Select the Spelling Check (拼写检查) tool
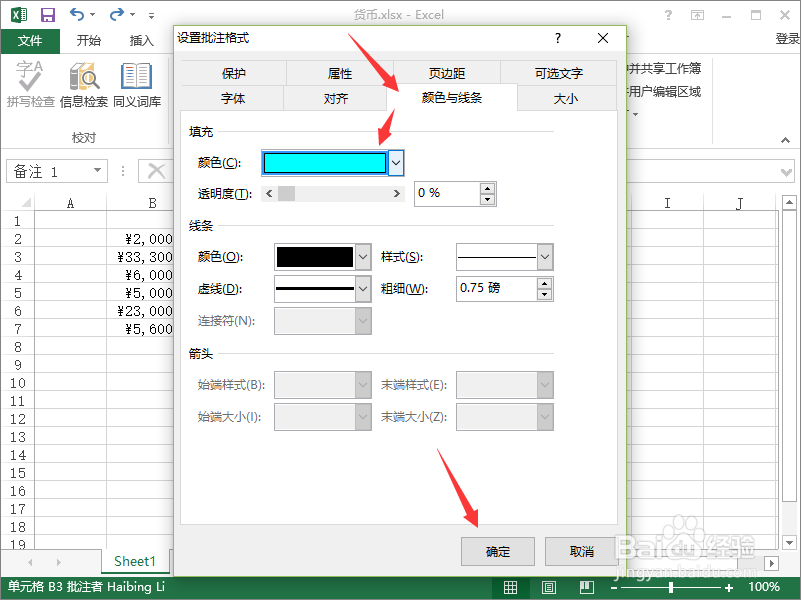 point(30,80)
